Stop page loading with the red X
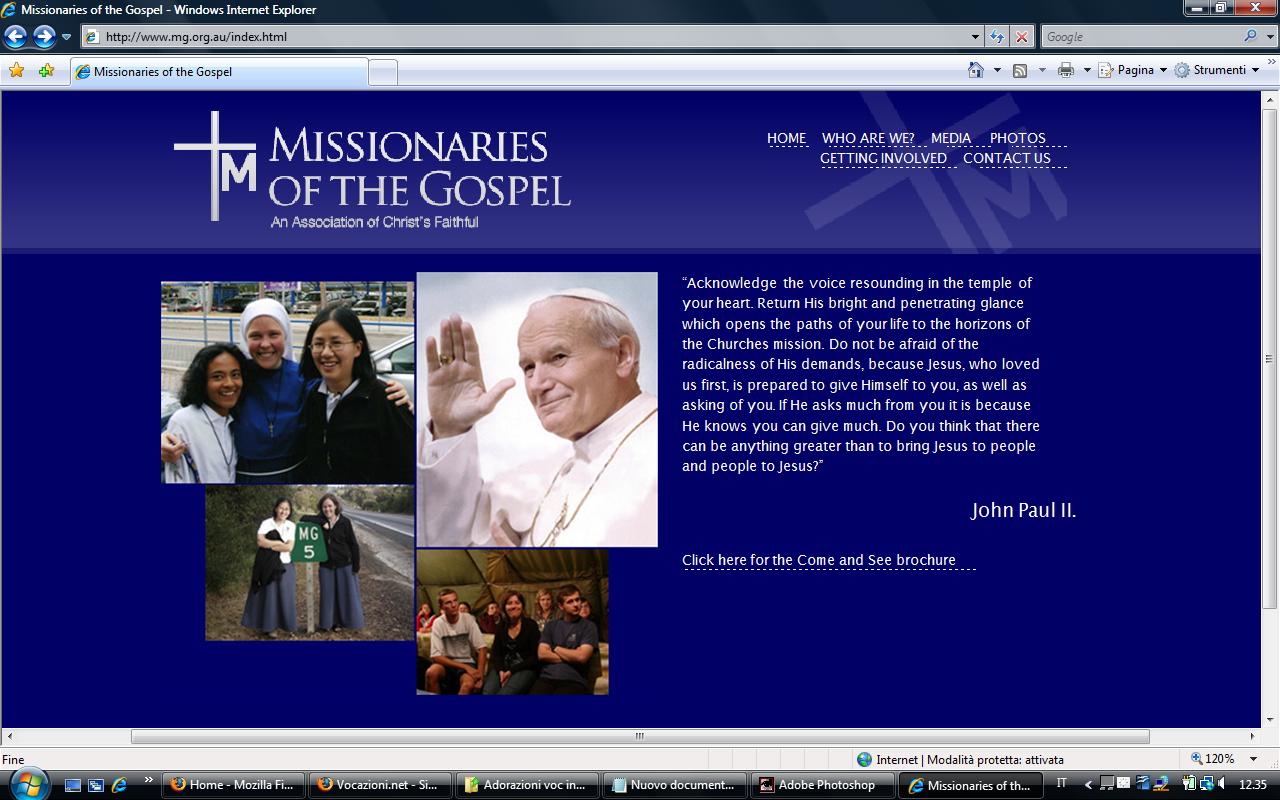1280x800 pixels. pos(1021,37)
